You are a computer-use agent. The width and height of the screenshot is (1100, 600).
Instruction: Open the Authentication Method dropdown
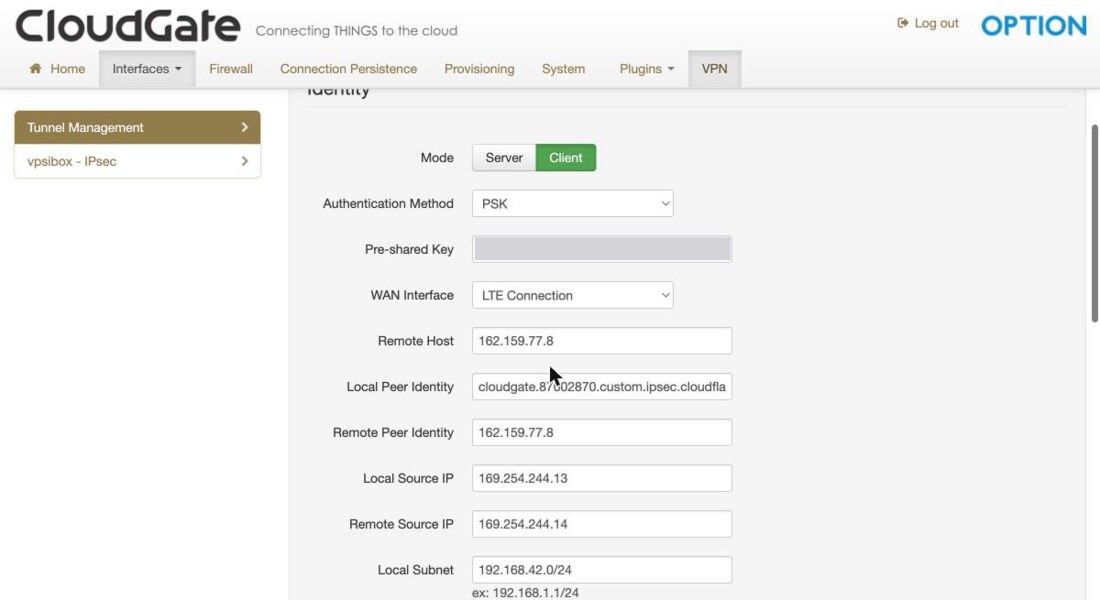572,204
